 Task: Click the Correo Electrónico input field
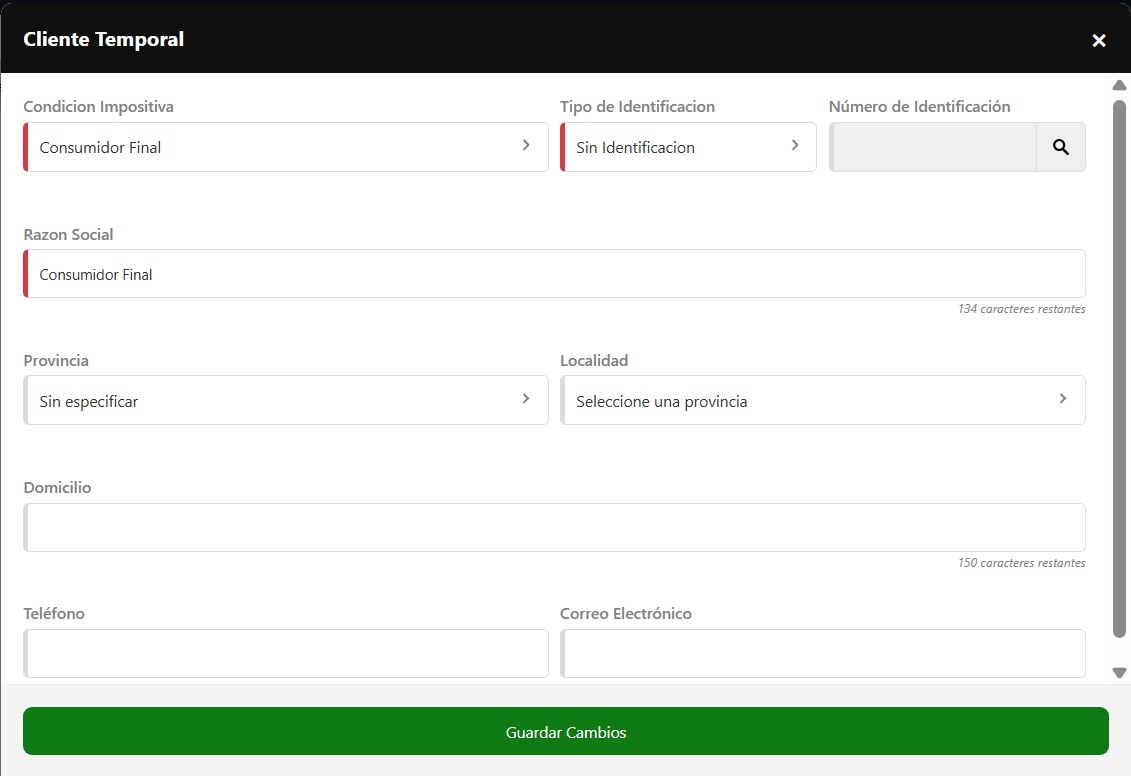point(823,653)
